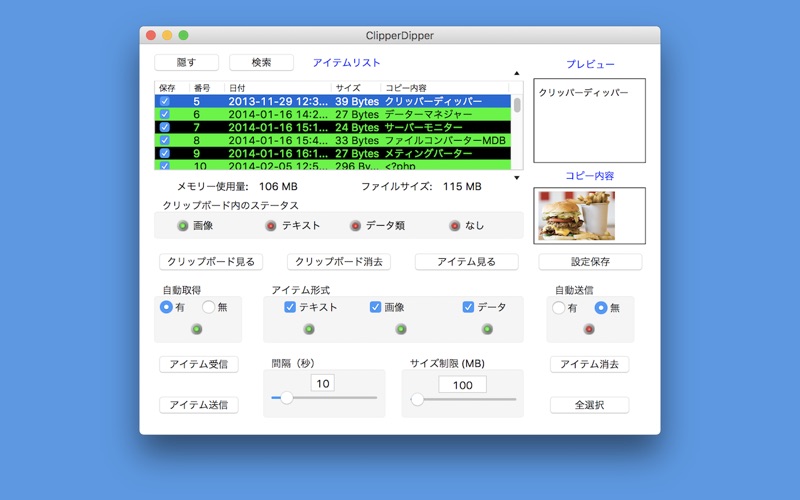The height and width of the screenshot is (500, 800).
Task: Click the プレビュー text box
Action: coord(589,120)
